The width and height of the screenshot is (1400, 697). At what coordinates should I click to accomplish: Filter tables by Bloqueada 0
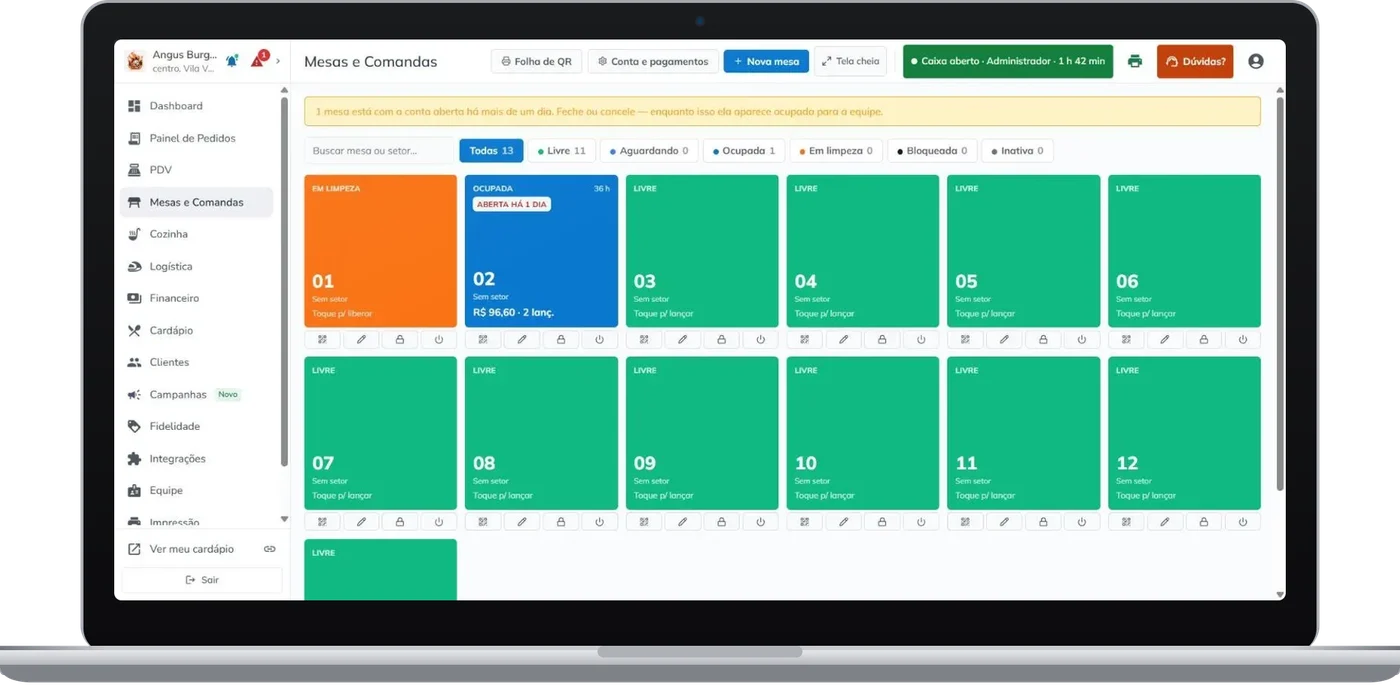pyautogui.click(x=932, y=151)
